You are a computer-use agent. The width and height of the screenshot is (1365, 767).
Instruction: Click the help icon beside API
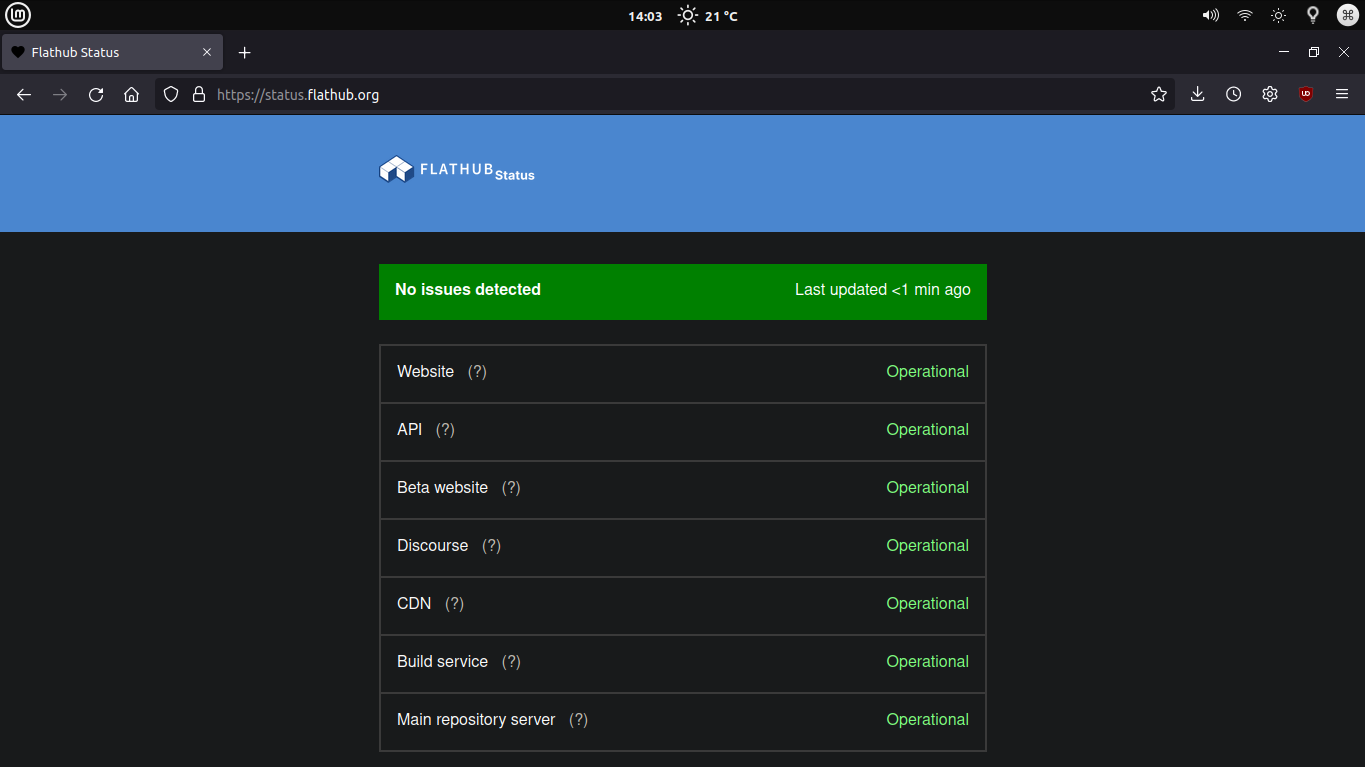(444, 429)
